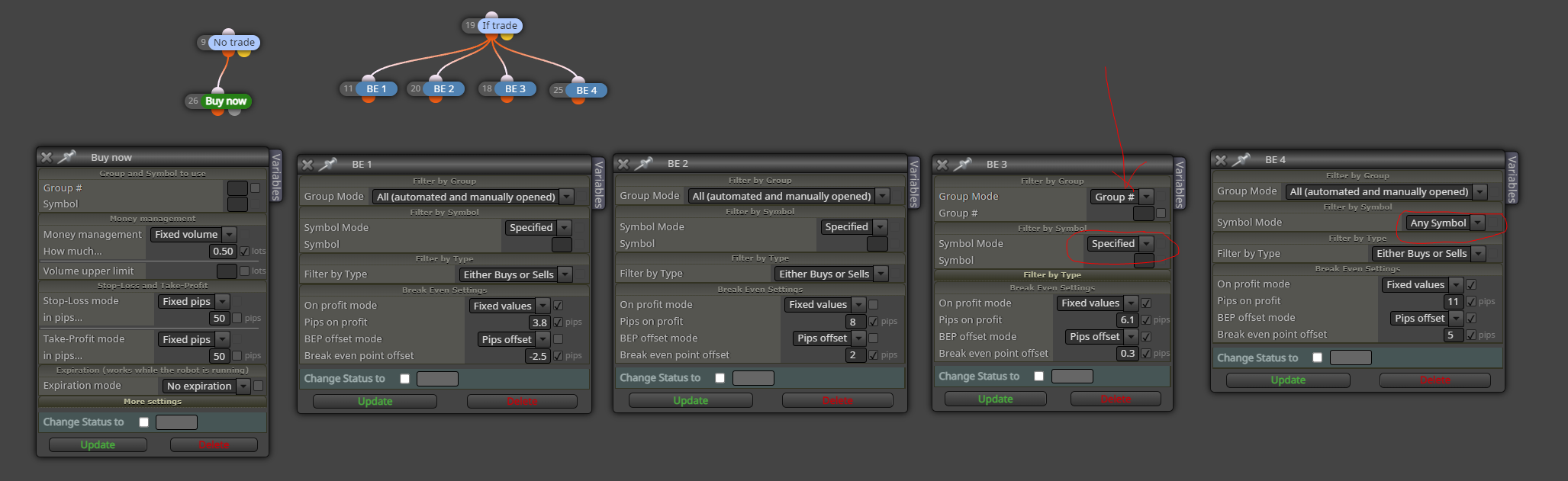The width and height of the screenshot is (1568, 481).
Task: Open Variables tab of BE 2 panel
Action: point(914,182)
